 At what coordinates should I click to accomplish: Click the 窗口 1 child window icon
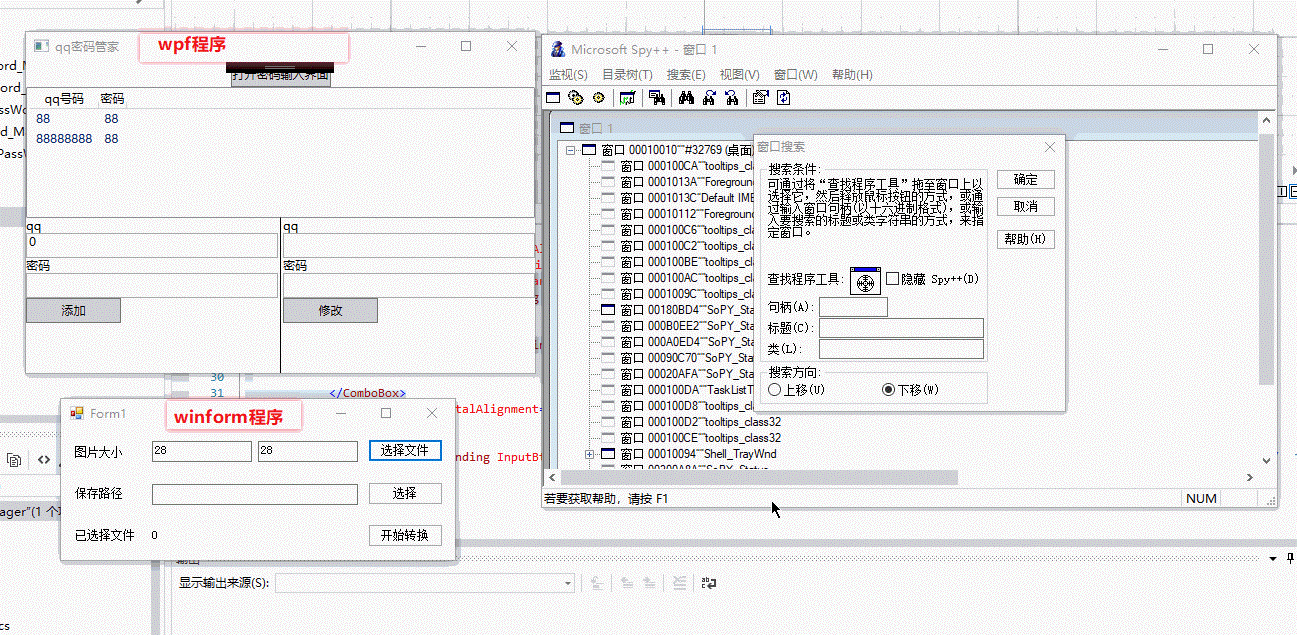[x=567, y=128]
